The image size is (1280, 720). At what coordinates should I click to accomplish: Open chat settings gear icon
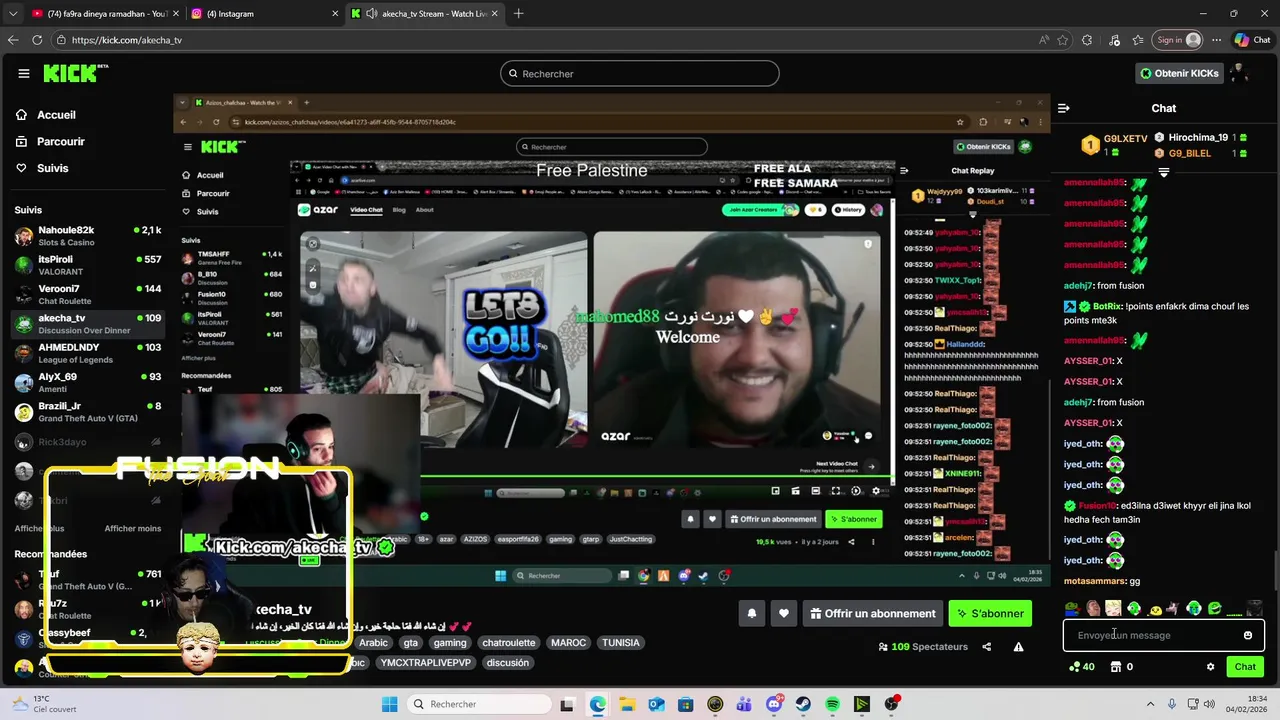tap(1210, 667)
